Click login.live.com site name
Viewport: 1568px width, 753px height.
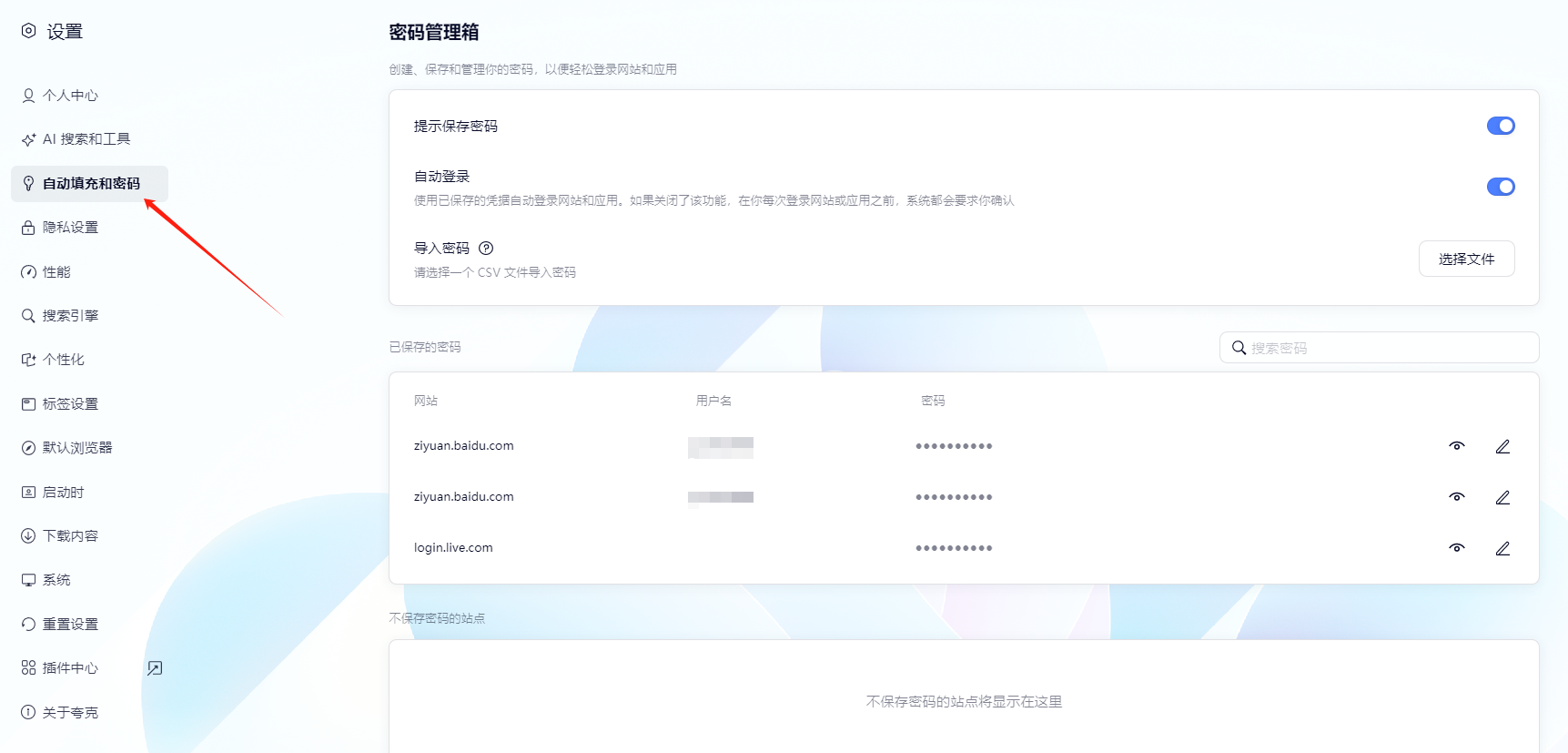pos(453,548)
